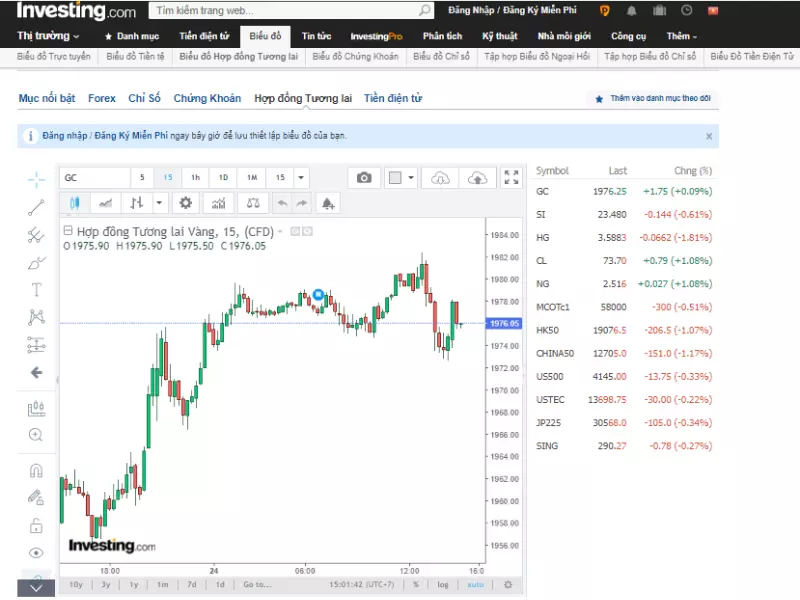Open Biểu đồ Chứng Khoán link

(356, 57)
